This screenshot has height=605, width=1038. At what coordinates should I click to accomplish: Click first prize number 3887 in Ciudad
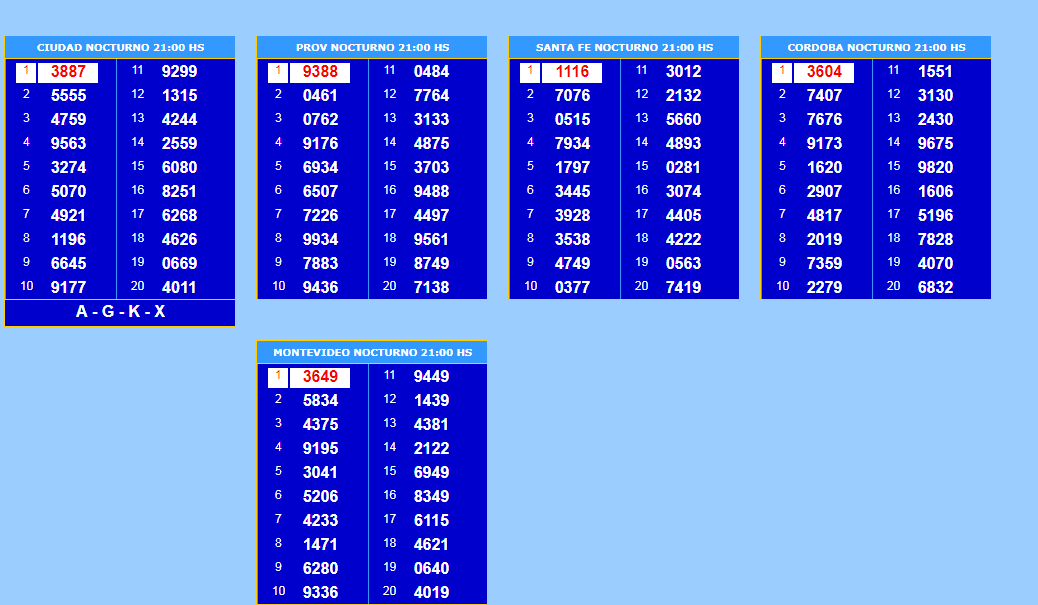point(68,72)
